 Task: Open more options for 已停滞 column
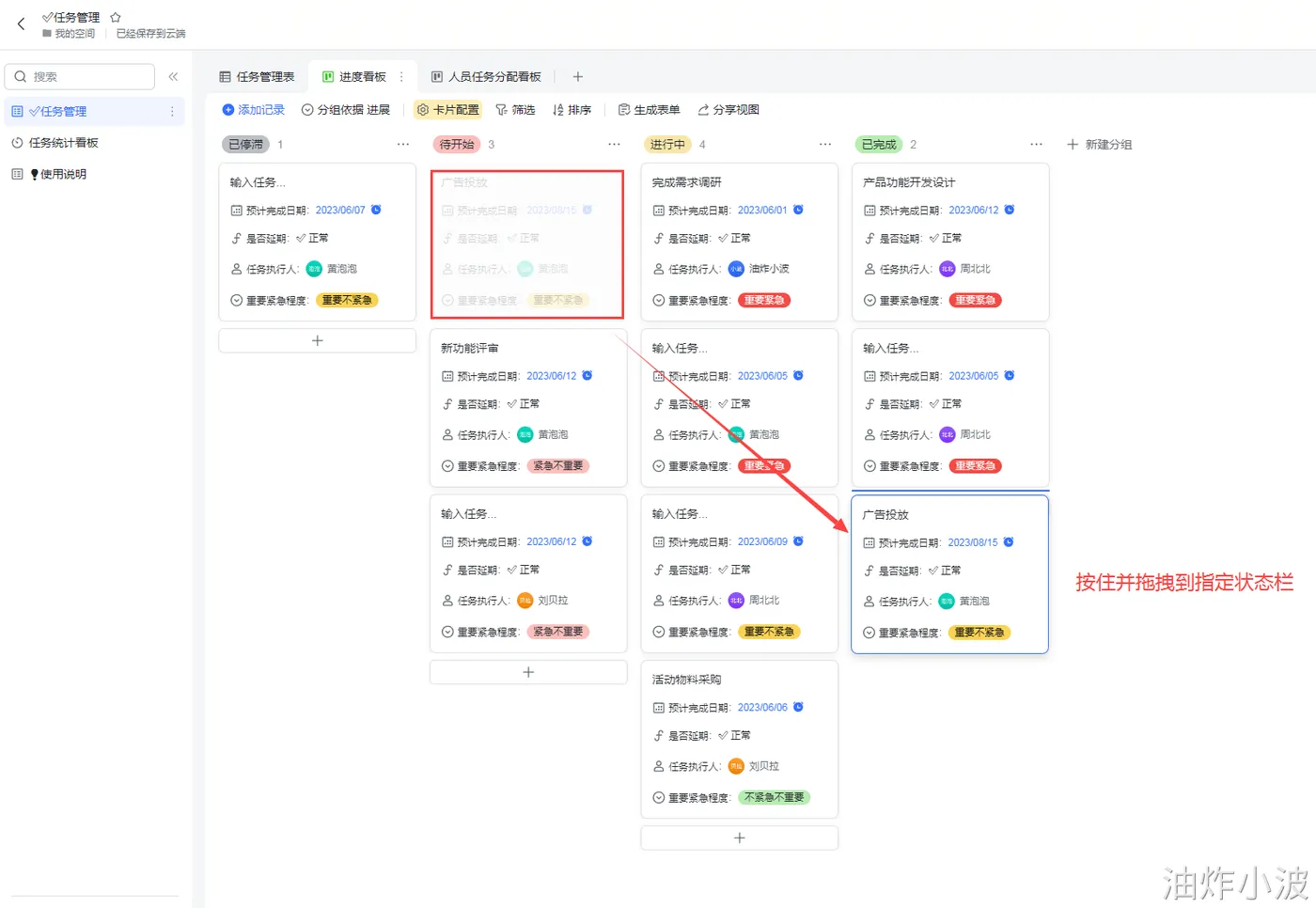pyautogui.click(x=403, y=145)
